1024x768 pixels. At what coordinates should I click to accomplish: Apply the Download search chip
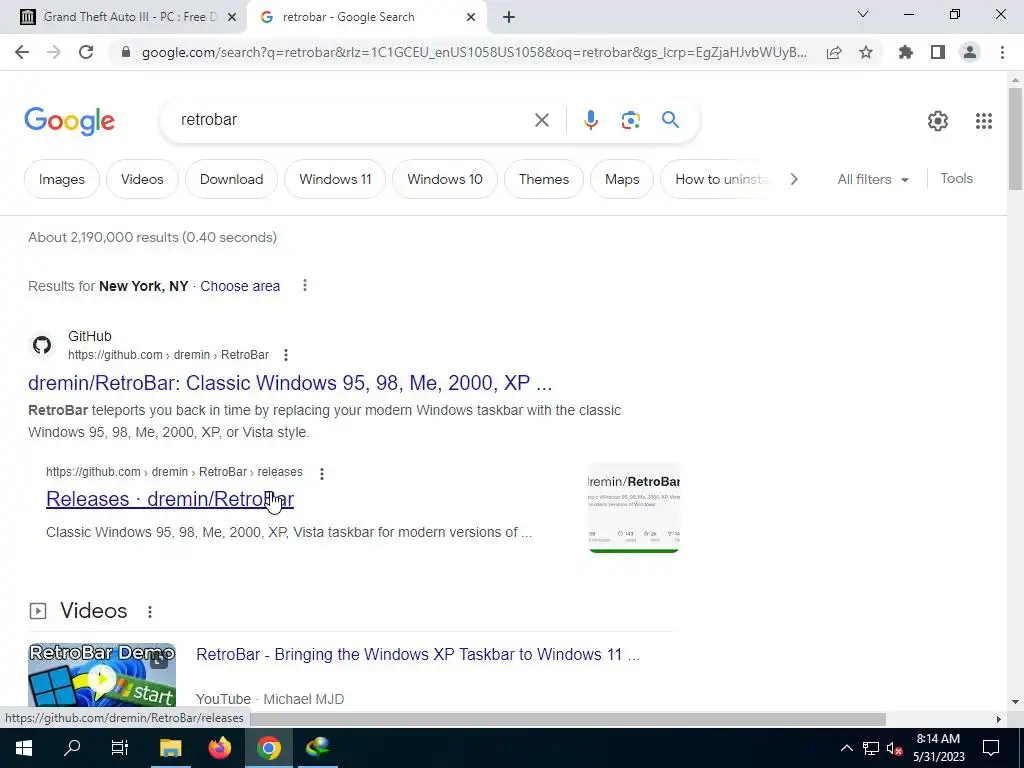pyautogui.click(x=231, y=179)
